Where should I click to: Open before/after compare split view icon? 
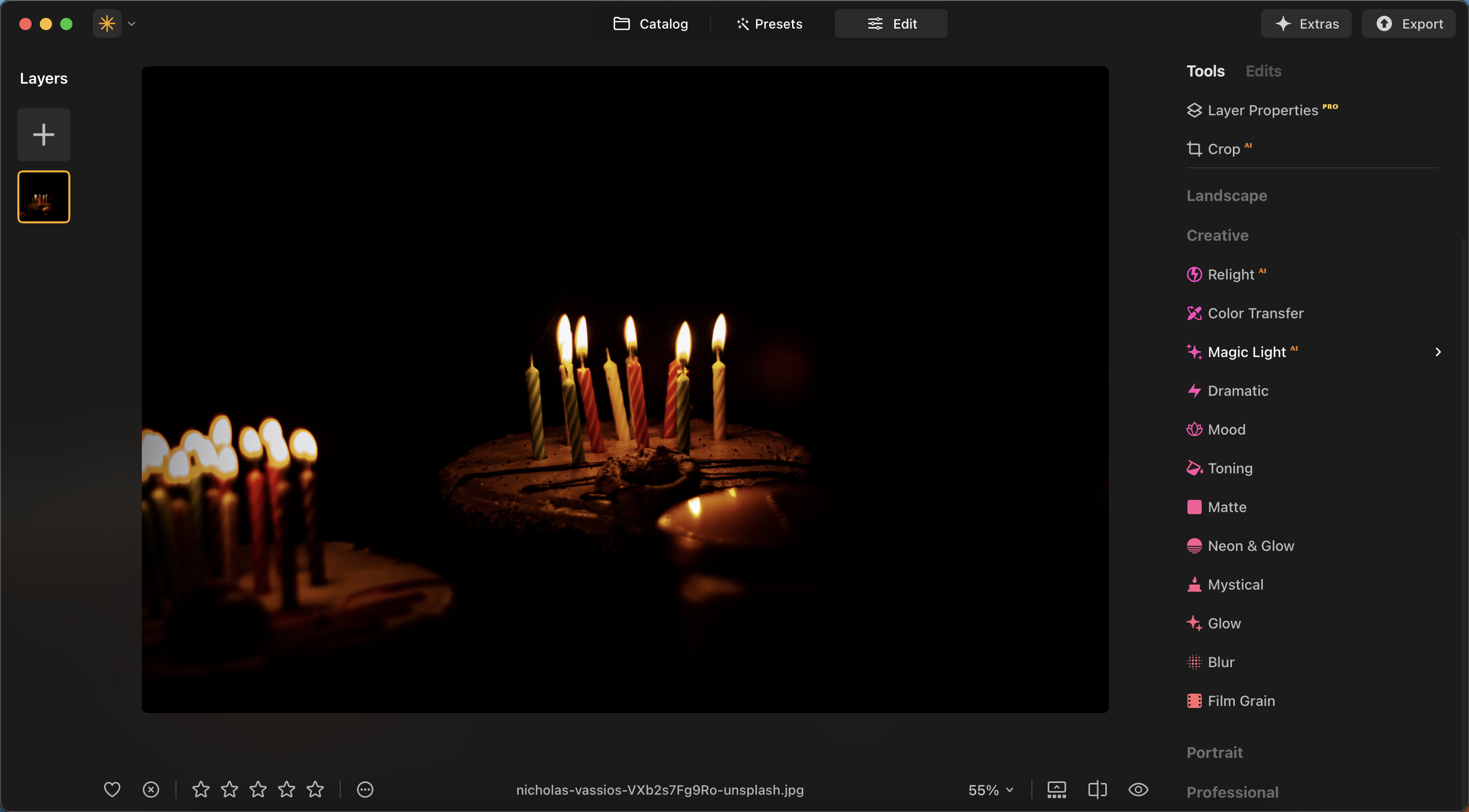tap(1097, 789)
